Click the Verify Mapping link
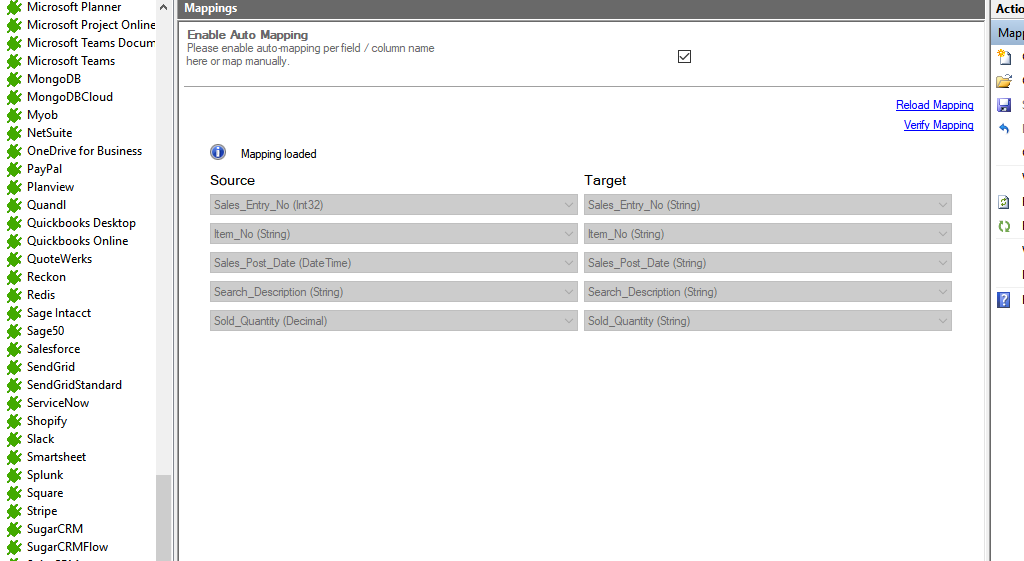This screenshot has height=561, width=1024. pos(938,125)
